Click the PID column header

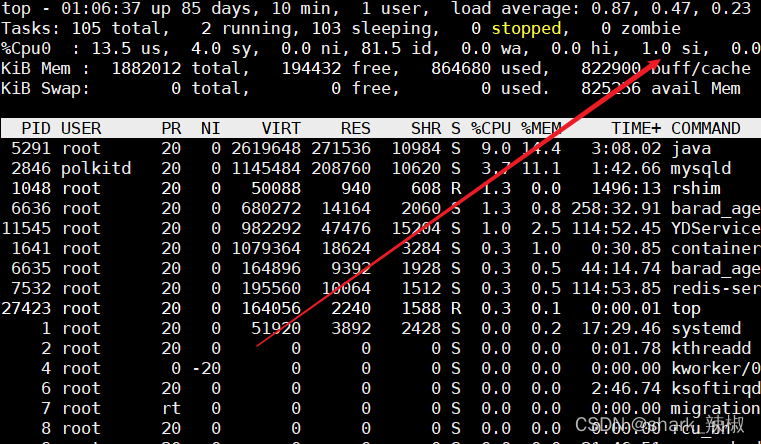pyautogui.click(x=35, y=129)
